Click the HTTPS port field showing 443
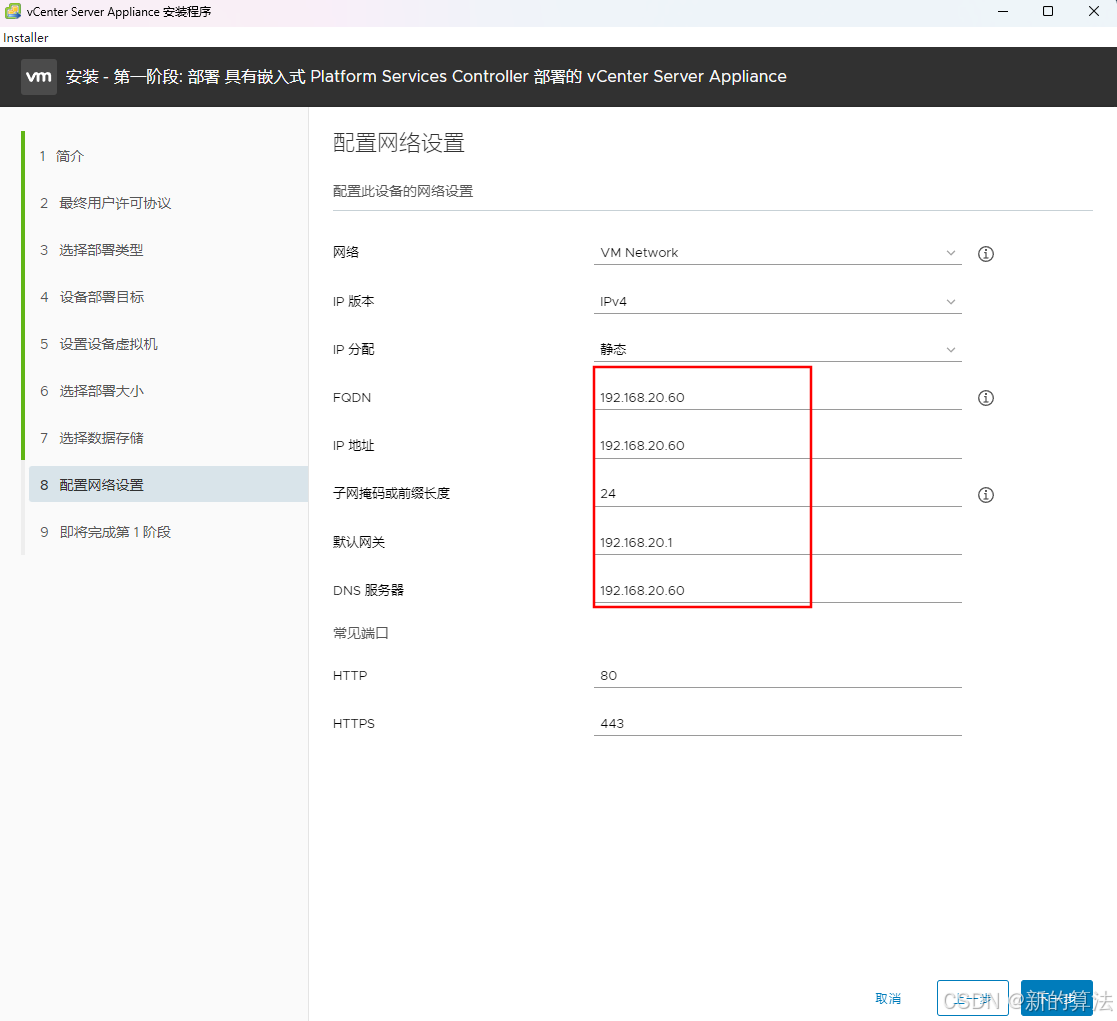Image resolution: width=1117 pixels, height=1021 pixels. point(777,723)
